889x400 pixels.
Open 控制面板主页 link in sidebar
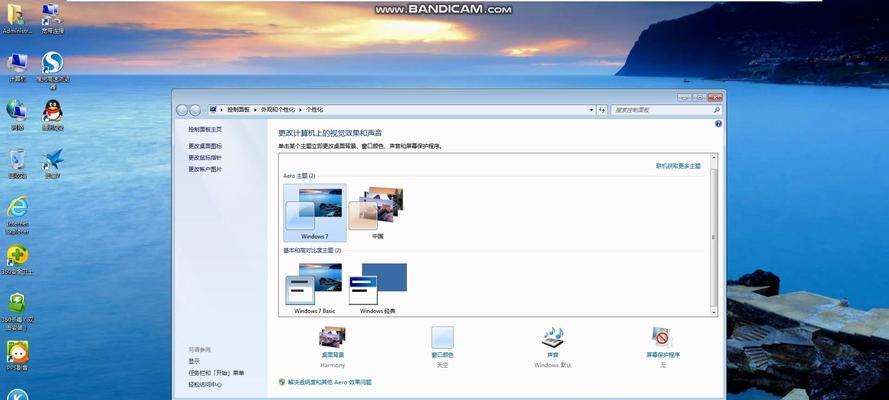tap(205, 130)
